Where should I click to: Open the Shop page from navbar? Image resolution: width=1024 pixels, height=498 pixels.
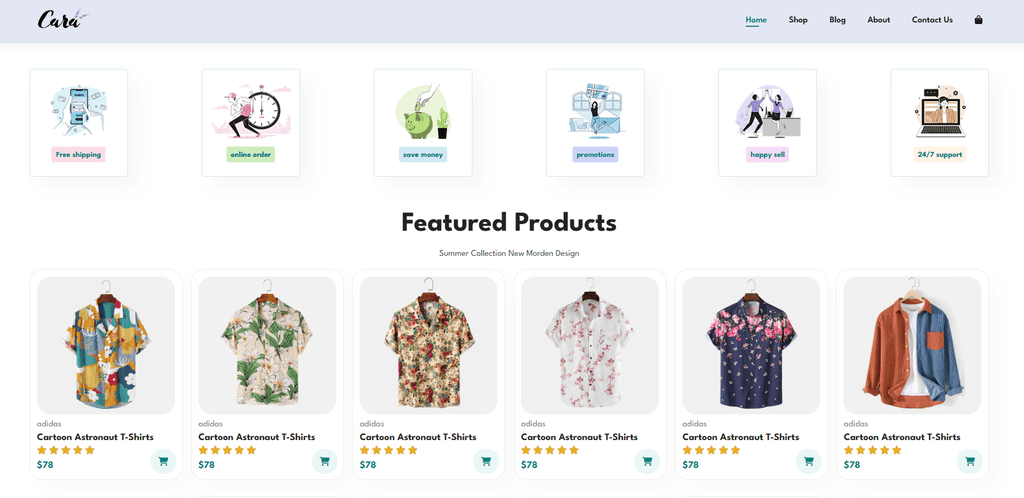(x=798, y=20)
